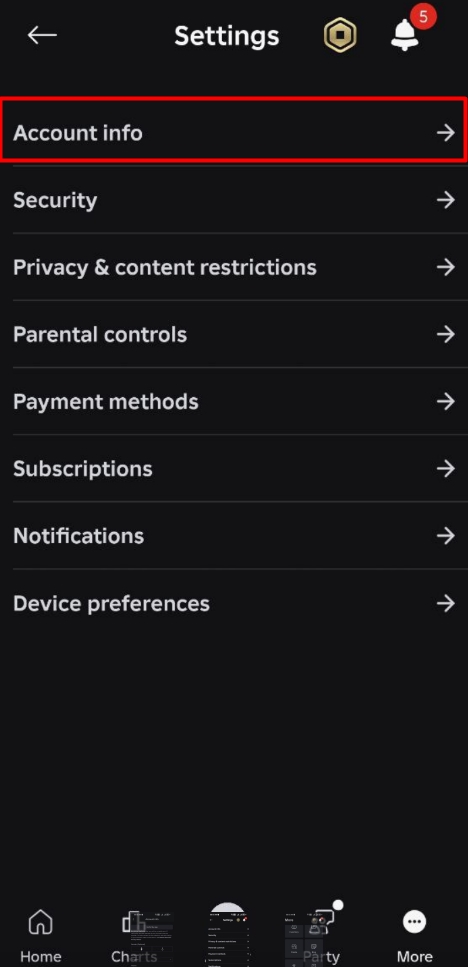Tap the arrow beside Parental controls
468x967 pixels.
(446, 334)
